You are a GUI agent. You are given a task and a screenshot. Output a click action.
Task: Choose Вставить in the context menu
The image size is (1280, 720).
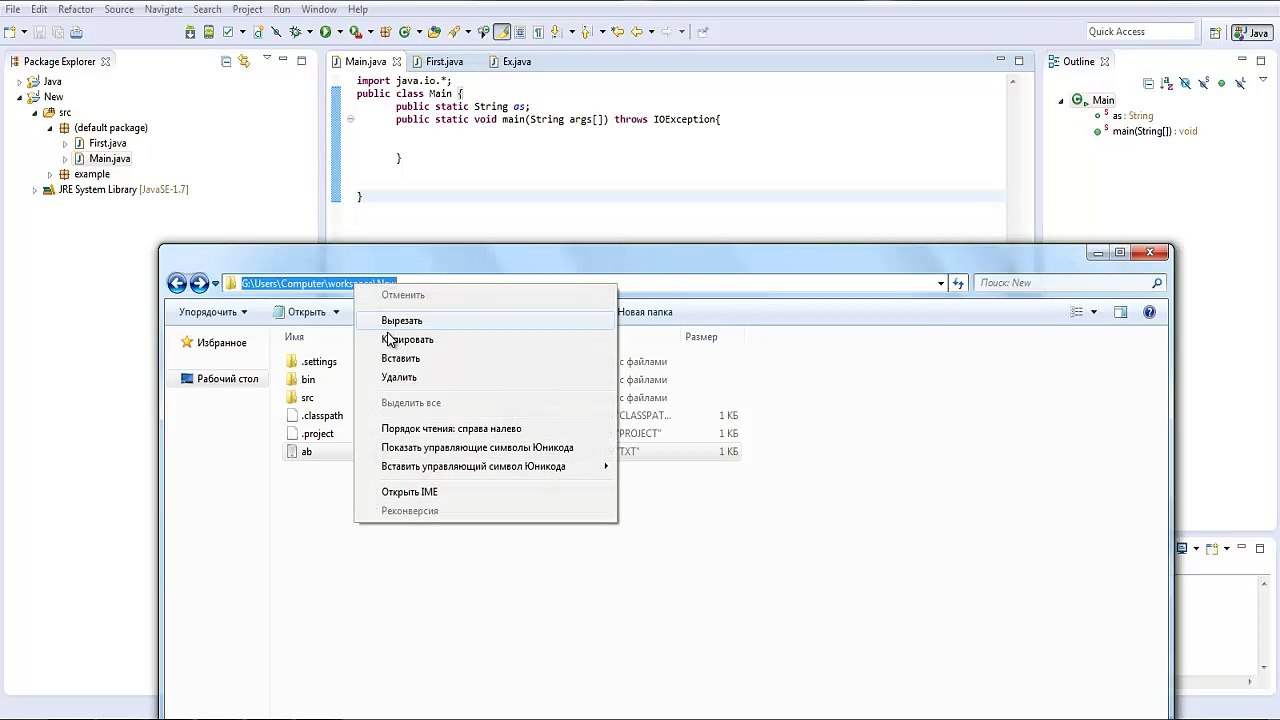point(486,358)
